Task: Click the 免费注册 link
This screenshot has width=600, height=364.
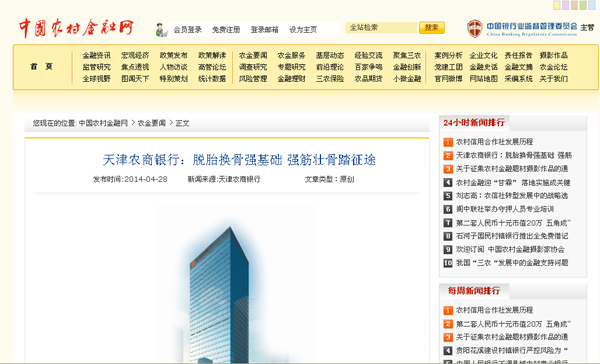Action: (226, 30)
